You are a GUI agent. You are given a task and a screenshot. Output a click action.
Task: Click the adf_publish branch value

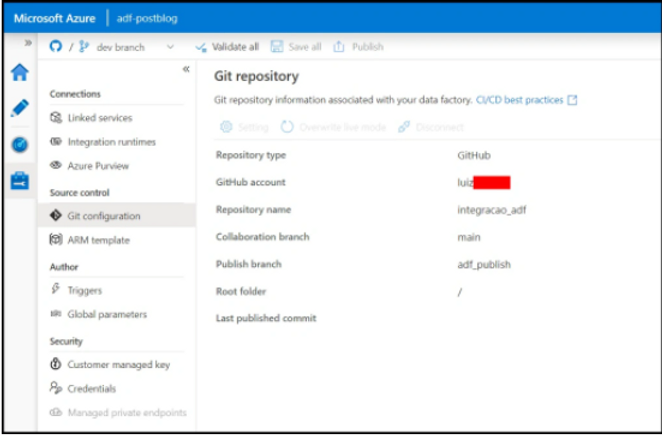pos(484,265)
